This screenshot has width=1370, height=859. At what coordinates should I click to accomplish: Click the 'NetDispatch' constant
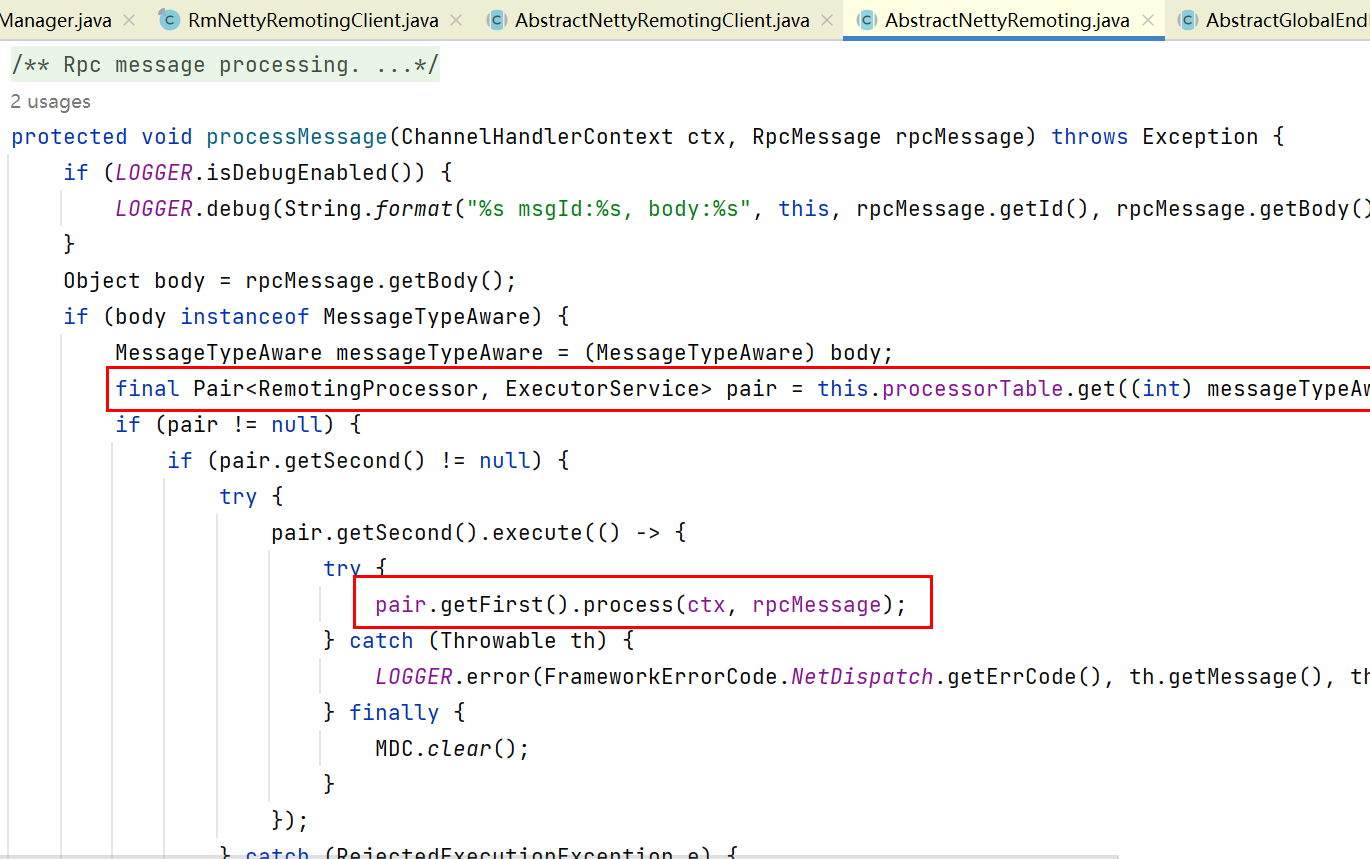(862, 677)
